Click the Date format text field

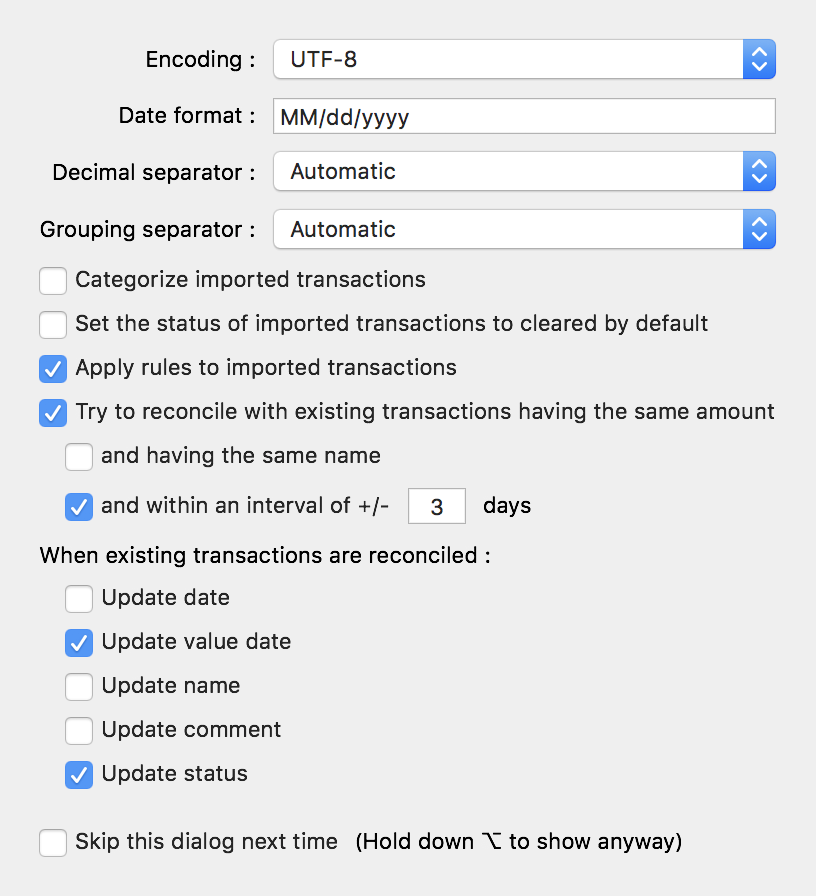pyautogui.click(x=524, y=116)
